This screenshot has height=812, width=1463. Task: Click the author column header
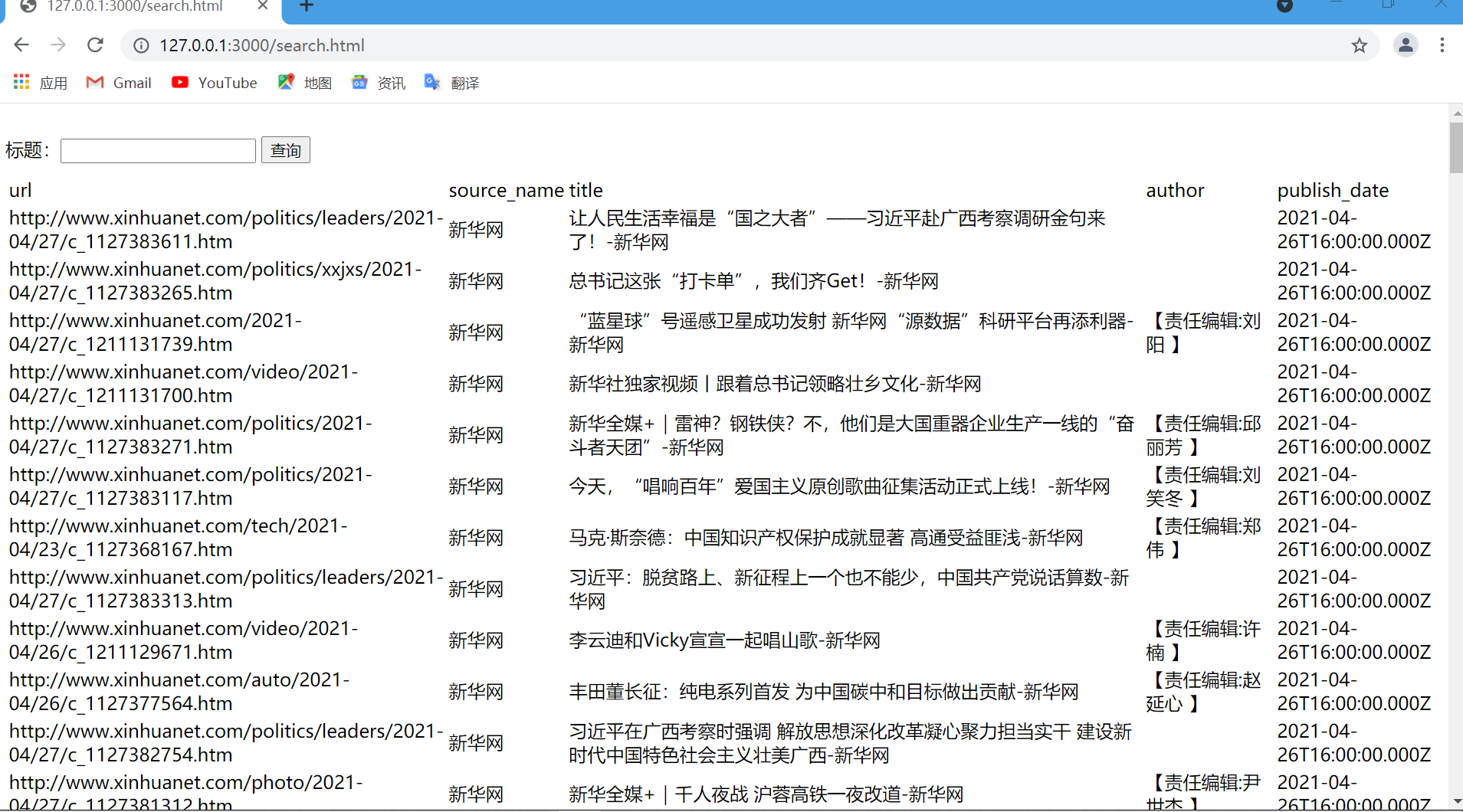click(x=1175, y=190)
